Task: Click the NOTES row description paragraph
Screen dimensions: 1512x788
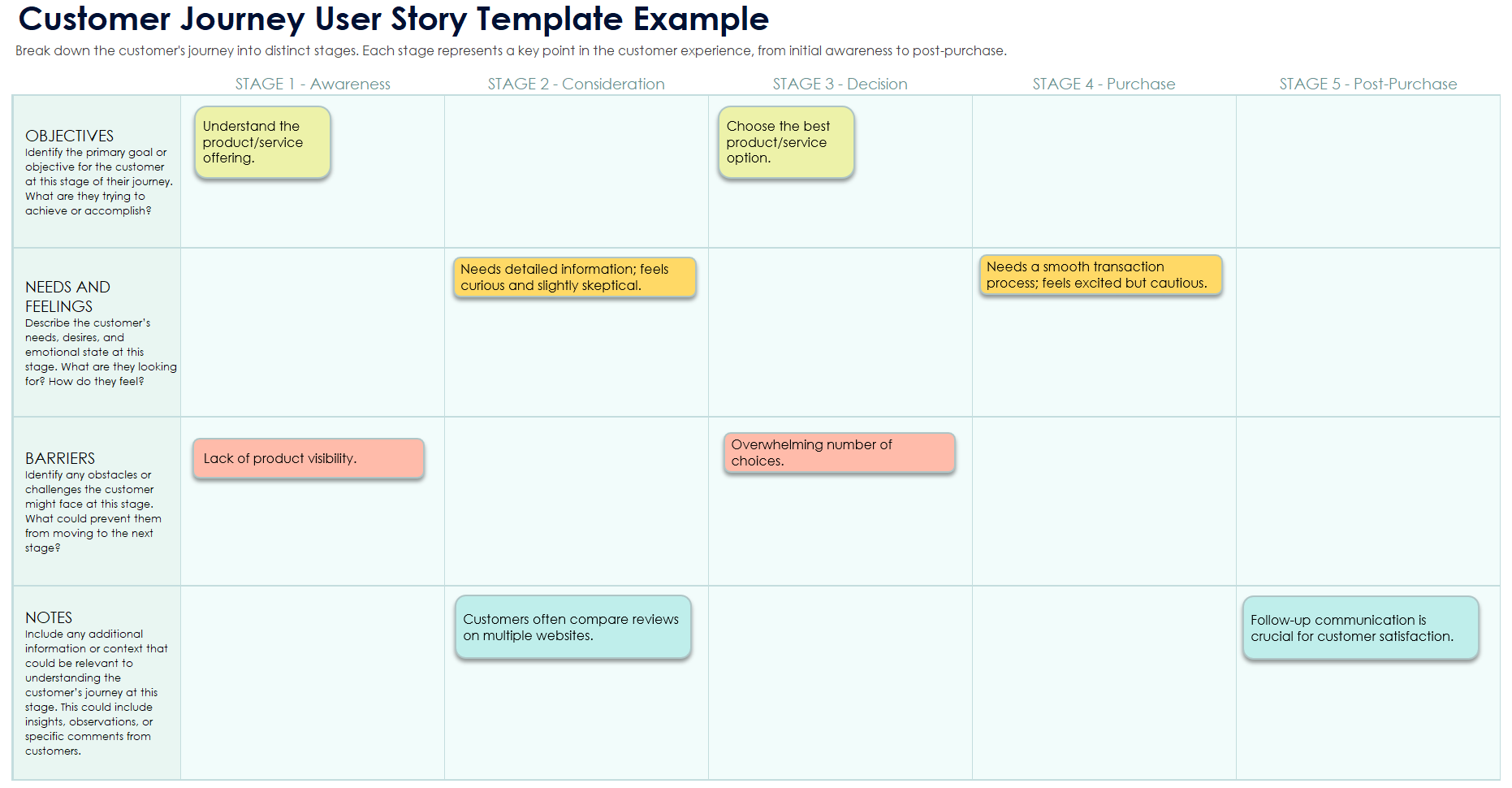Action: pos(96,692)
